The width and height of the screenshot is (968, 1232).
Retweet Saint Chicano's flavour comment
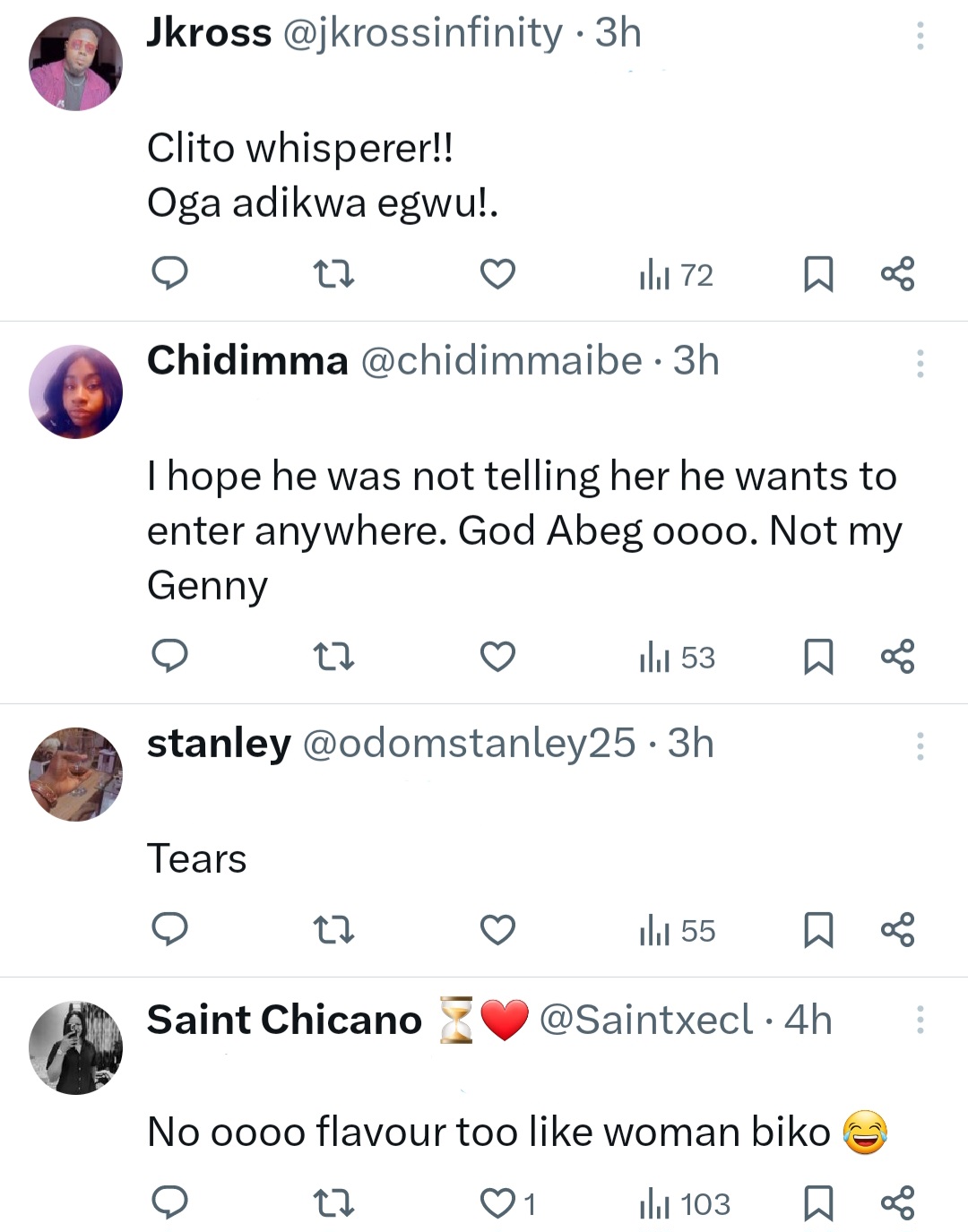tap(333, 1204)
